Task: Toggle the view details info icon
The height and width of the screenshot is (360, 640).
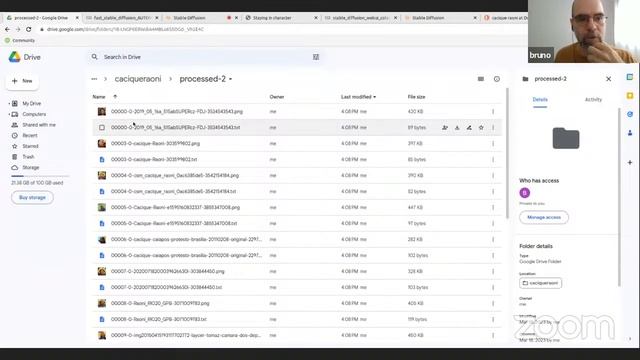Action: pyautogui.click(x=497, y=79)
